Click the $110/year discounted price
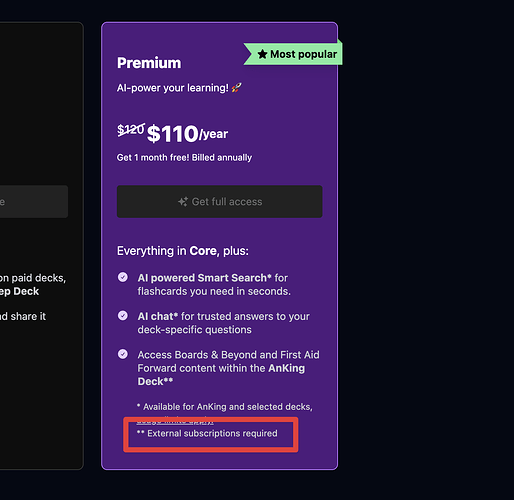This screenshot has height=500, width=514. 187,134
